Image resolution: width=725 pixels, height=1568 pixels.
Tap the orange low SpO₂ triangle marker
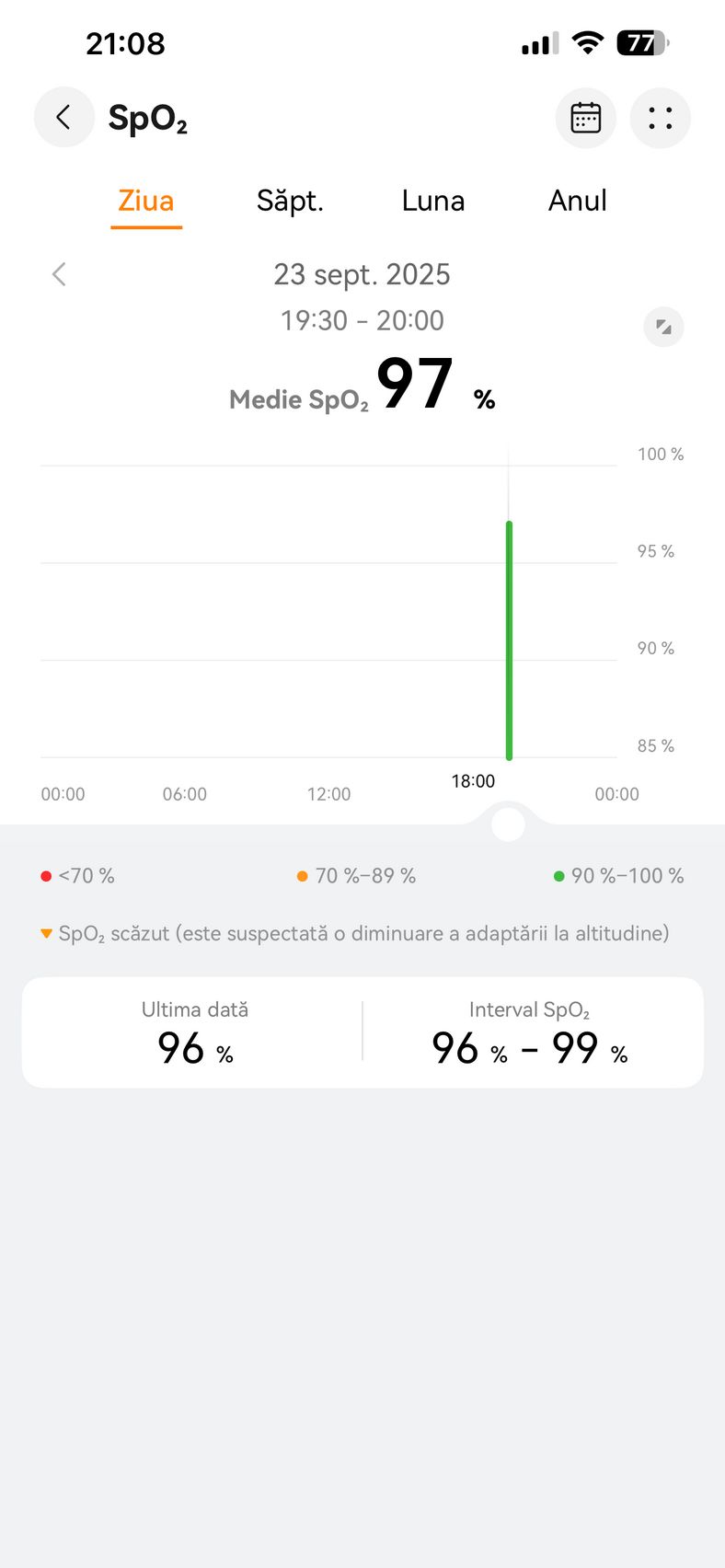coord(46,934)
